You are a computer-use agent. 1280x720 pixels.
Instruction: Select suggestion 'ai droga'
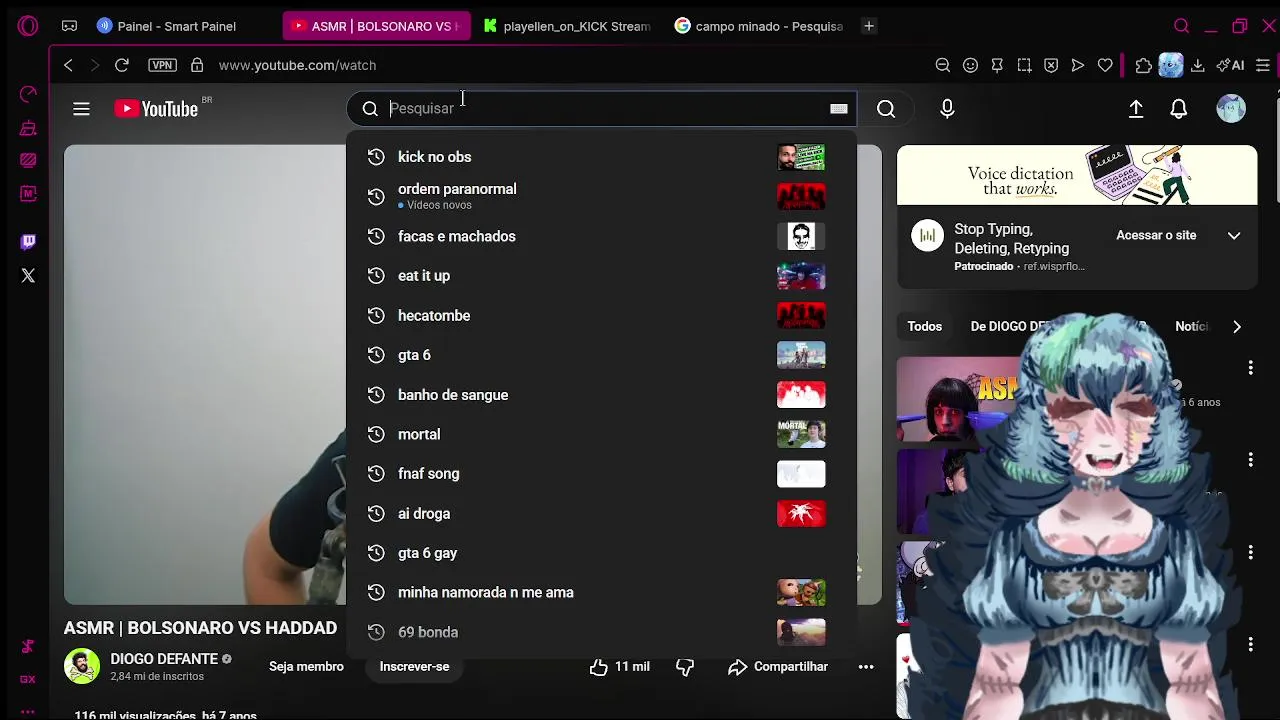tap(601, 513)
